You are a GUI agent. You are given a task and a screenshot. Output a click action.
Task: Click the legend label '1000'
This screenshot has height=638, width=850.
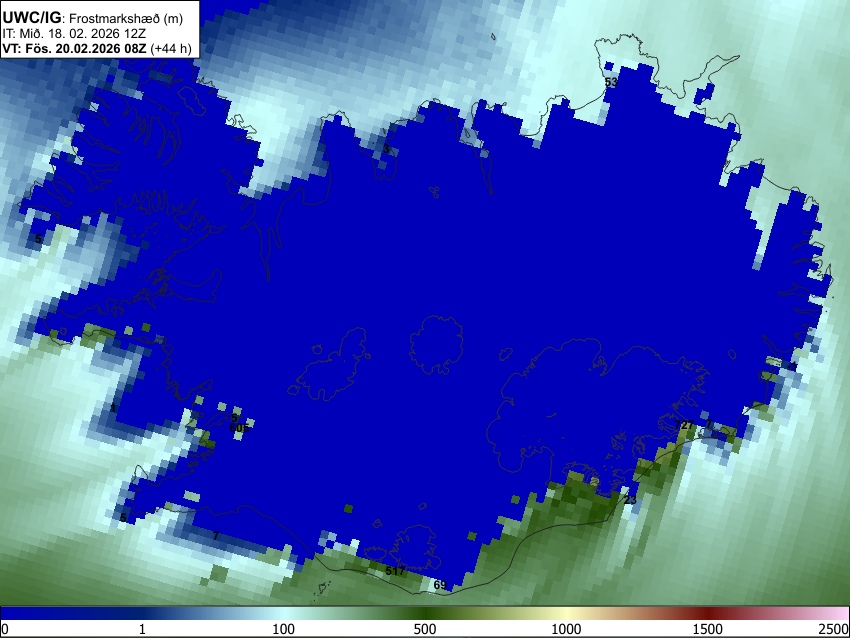tap(566, 629)
